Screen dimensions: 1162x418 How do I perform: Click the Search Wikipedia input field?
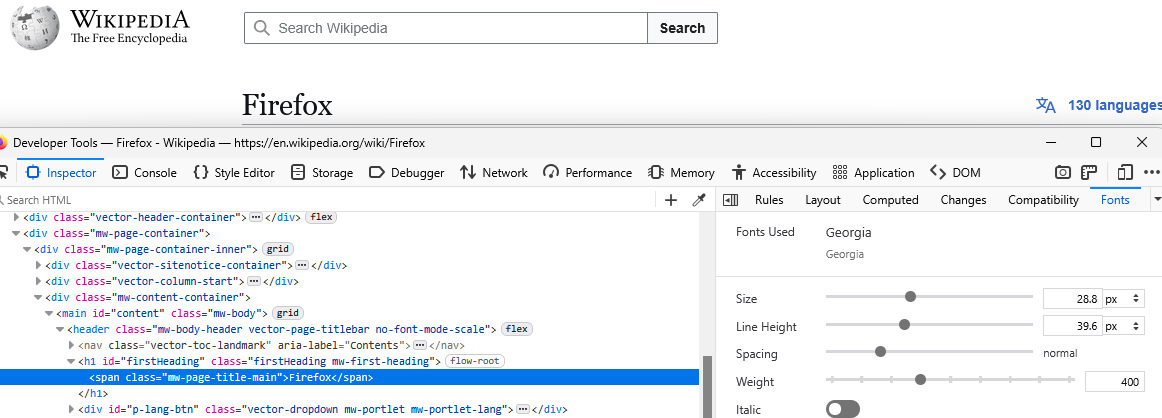point(446,28)
